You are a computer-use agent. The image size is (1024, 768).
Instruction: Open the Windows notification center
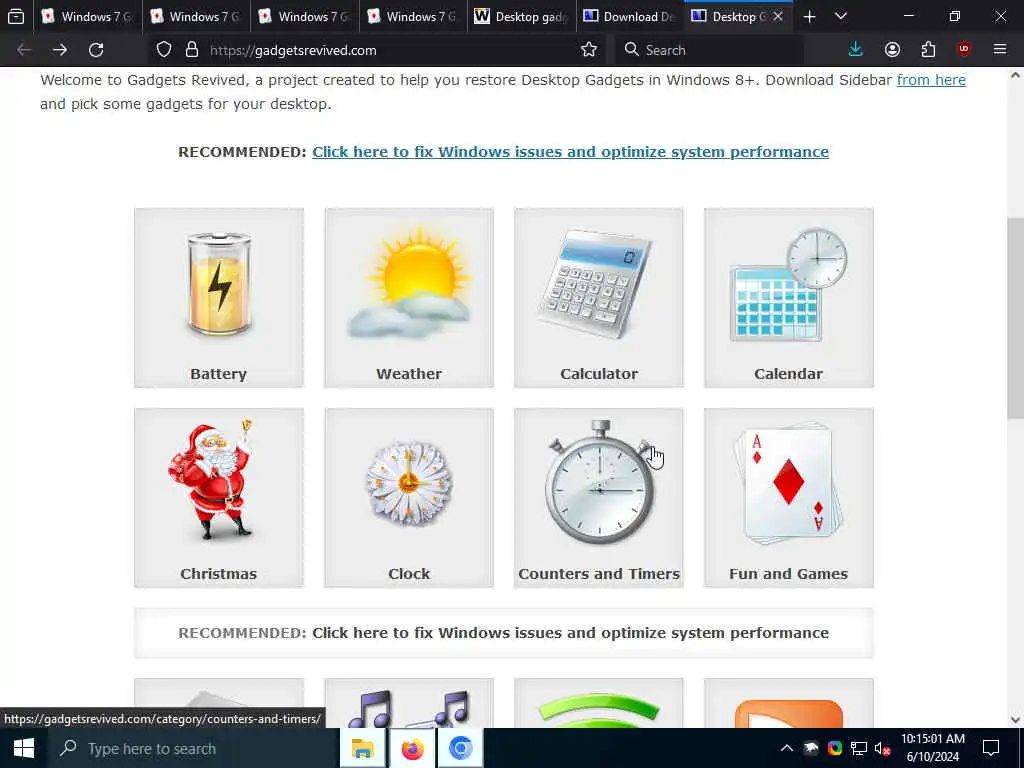pos(991,748)
